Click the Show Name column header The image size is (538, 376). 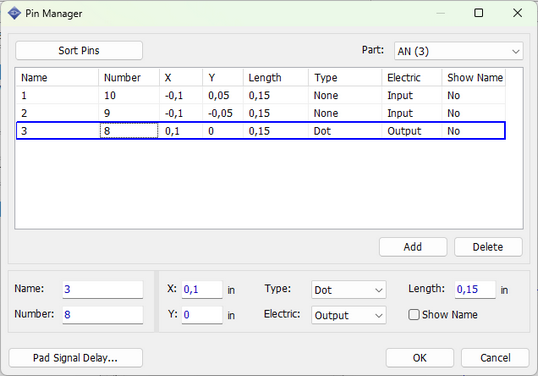pyautogui.click(x=473, y=78)
